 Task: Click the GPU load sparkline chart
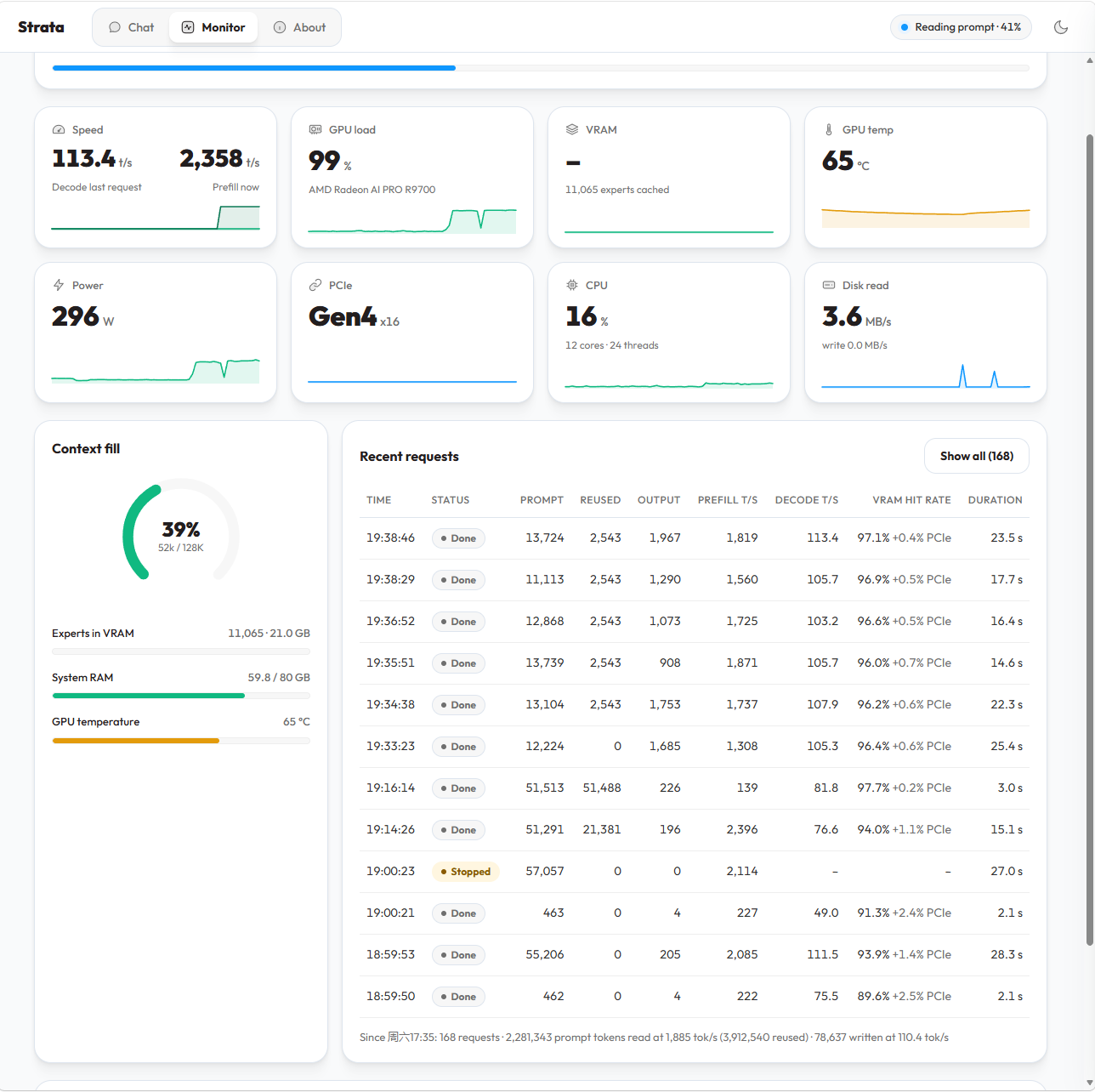coord(412,220)
